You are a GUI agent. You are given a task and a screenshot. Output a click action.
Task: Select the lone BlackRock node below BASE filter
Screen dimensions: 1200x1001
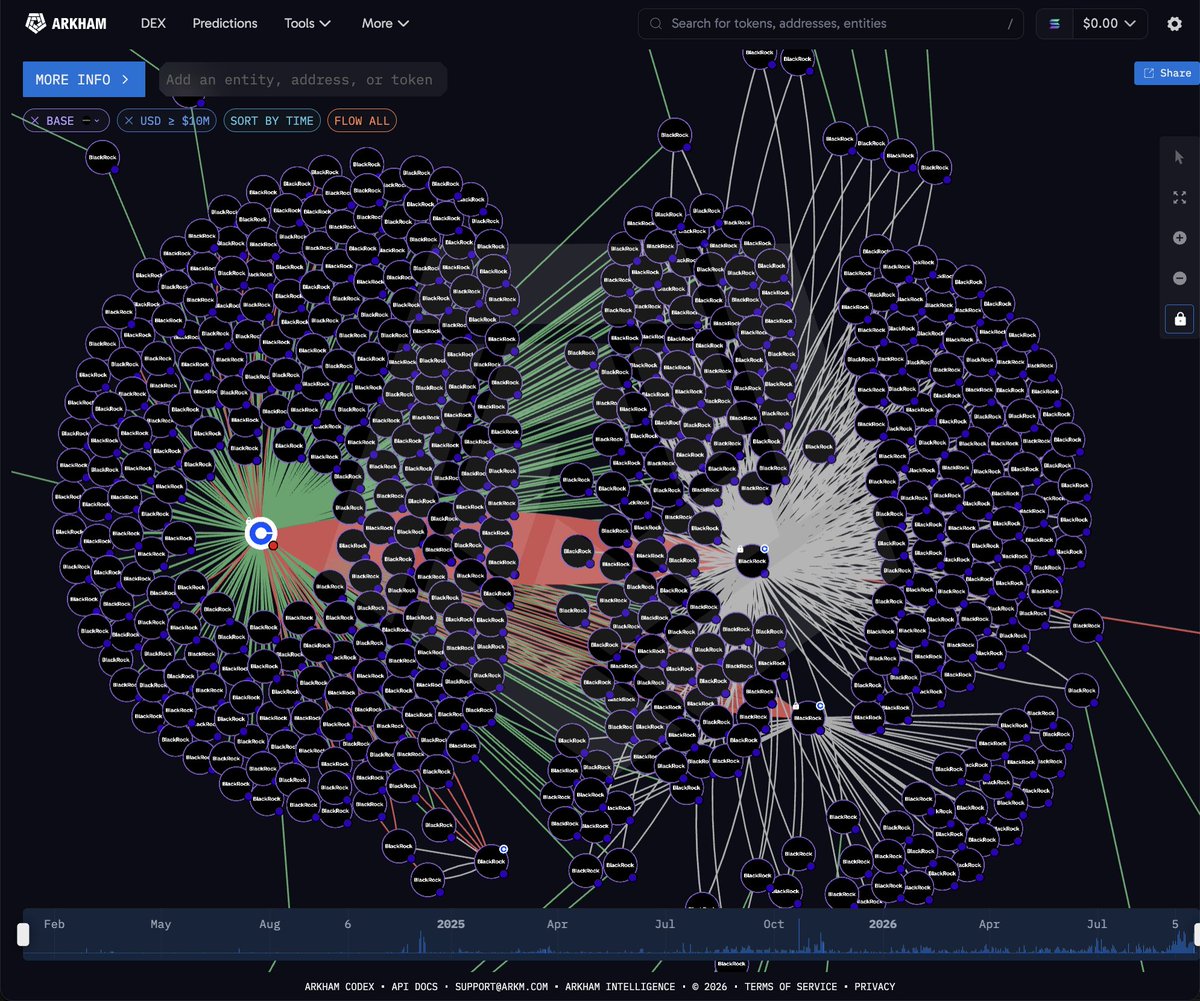[102, 157]
